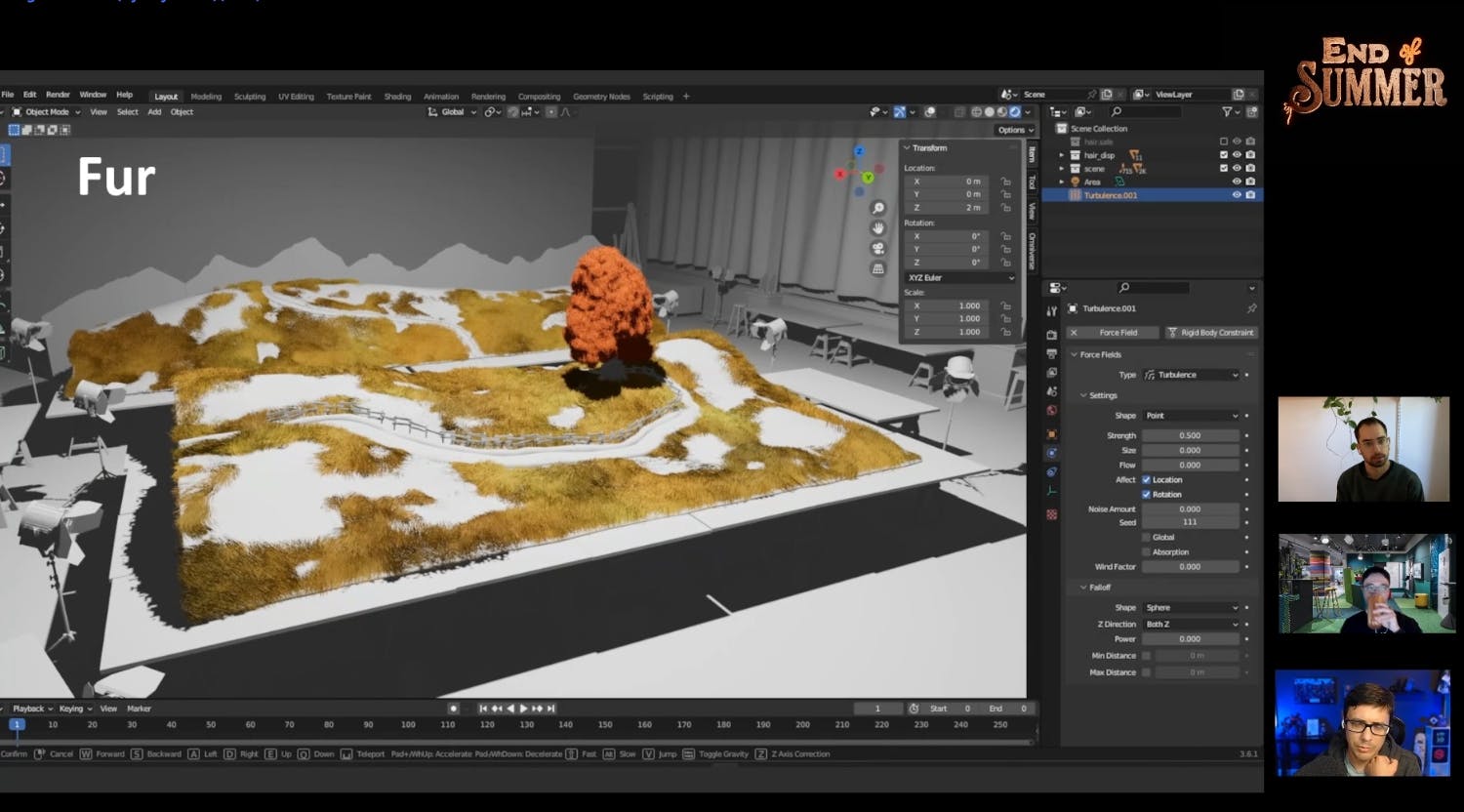Click the outliner filter funnel icon

click(x=1227, y=112)
